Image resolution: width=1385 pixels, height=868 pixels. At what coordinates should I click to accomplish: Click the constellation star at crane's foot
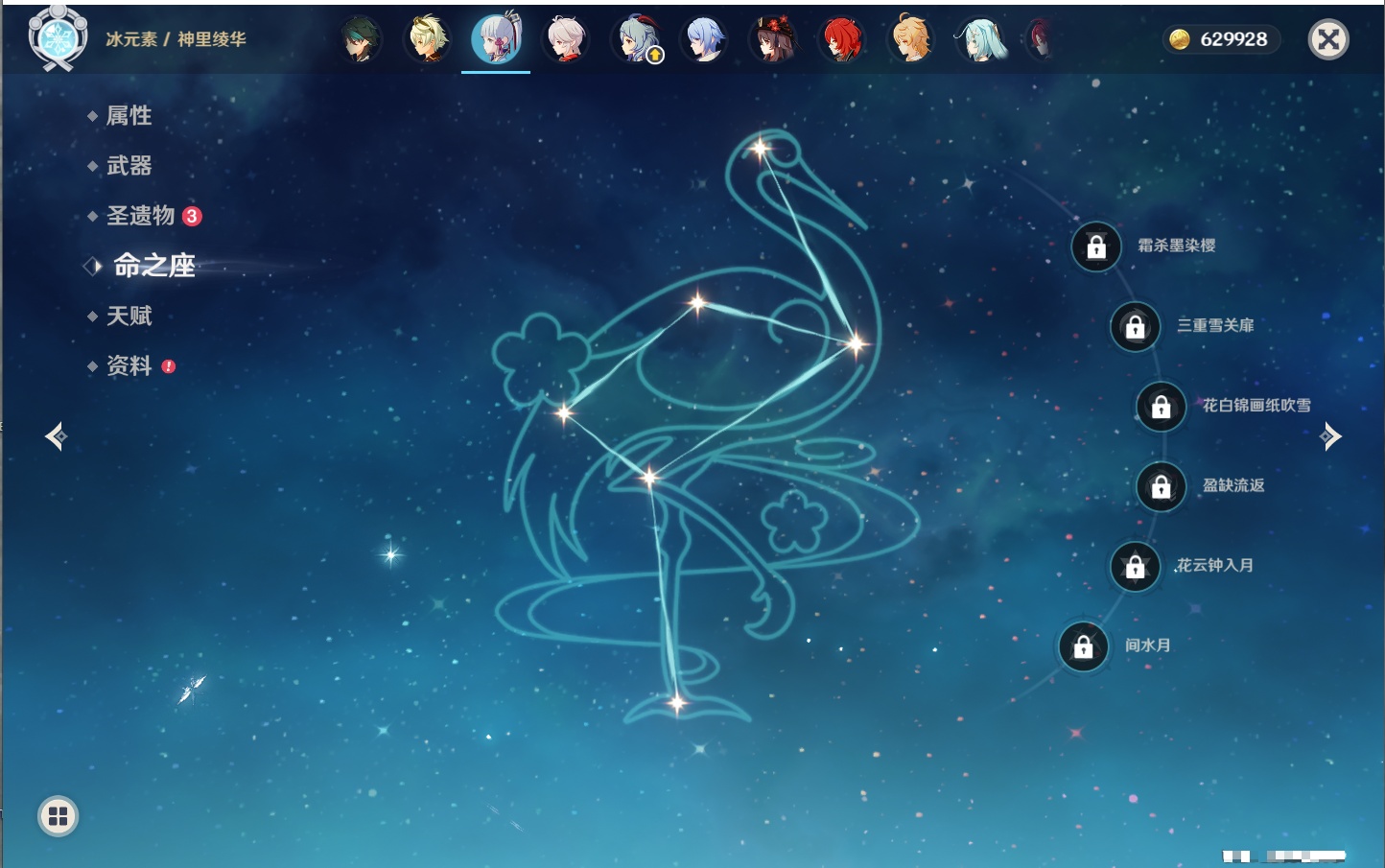click(677, 704)
